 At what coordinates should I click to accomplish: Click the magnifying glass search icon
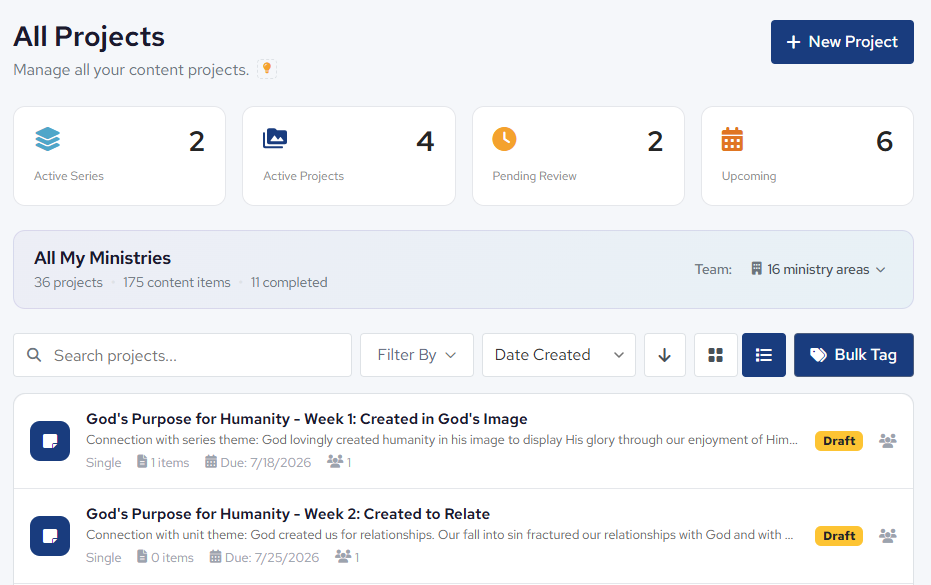pyautogui.click(x=34, y=355)
